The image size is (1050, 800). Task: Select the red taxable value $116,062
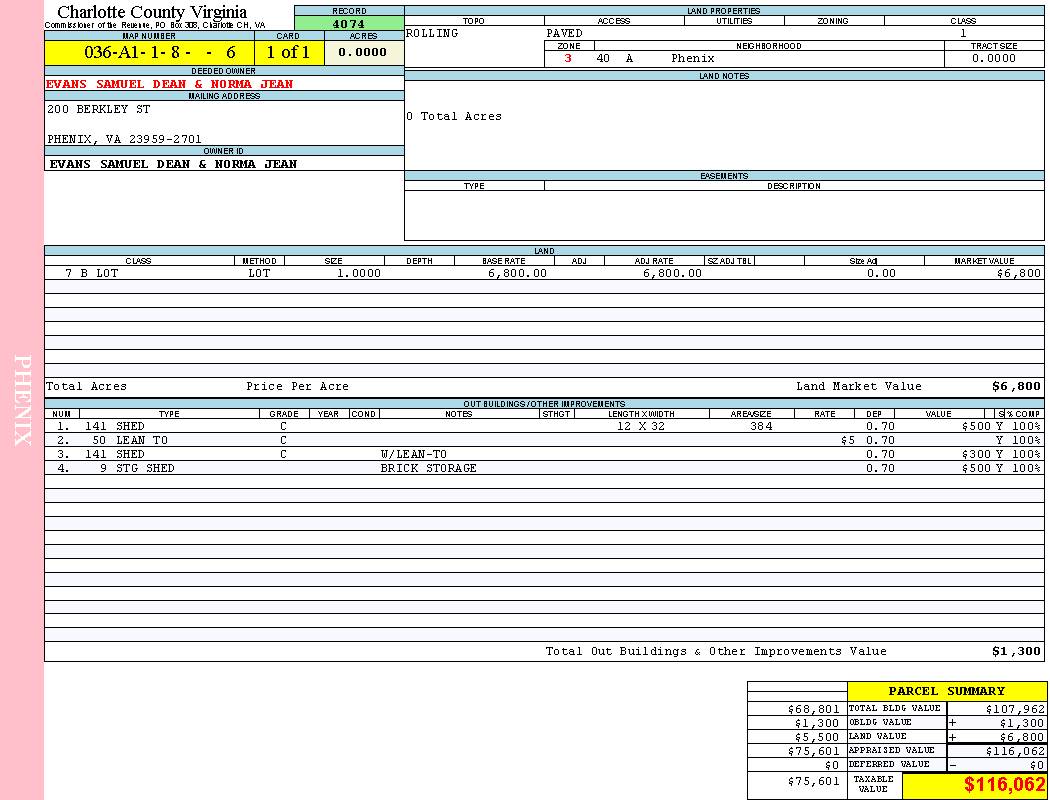[x=1004, y=785]
